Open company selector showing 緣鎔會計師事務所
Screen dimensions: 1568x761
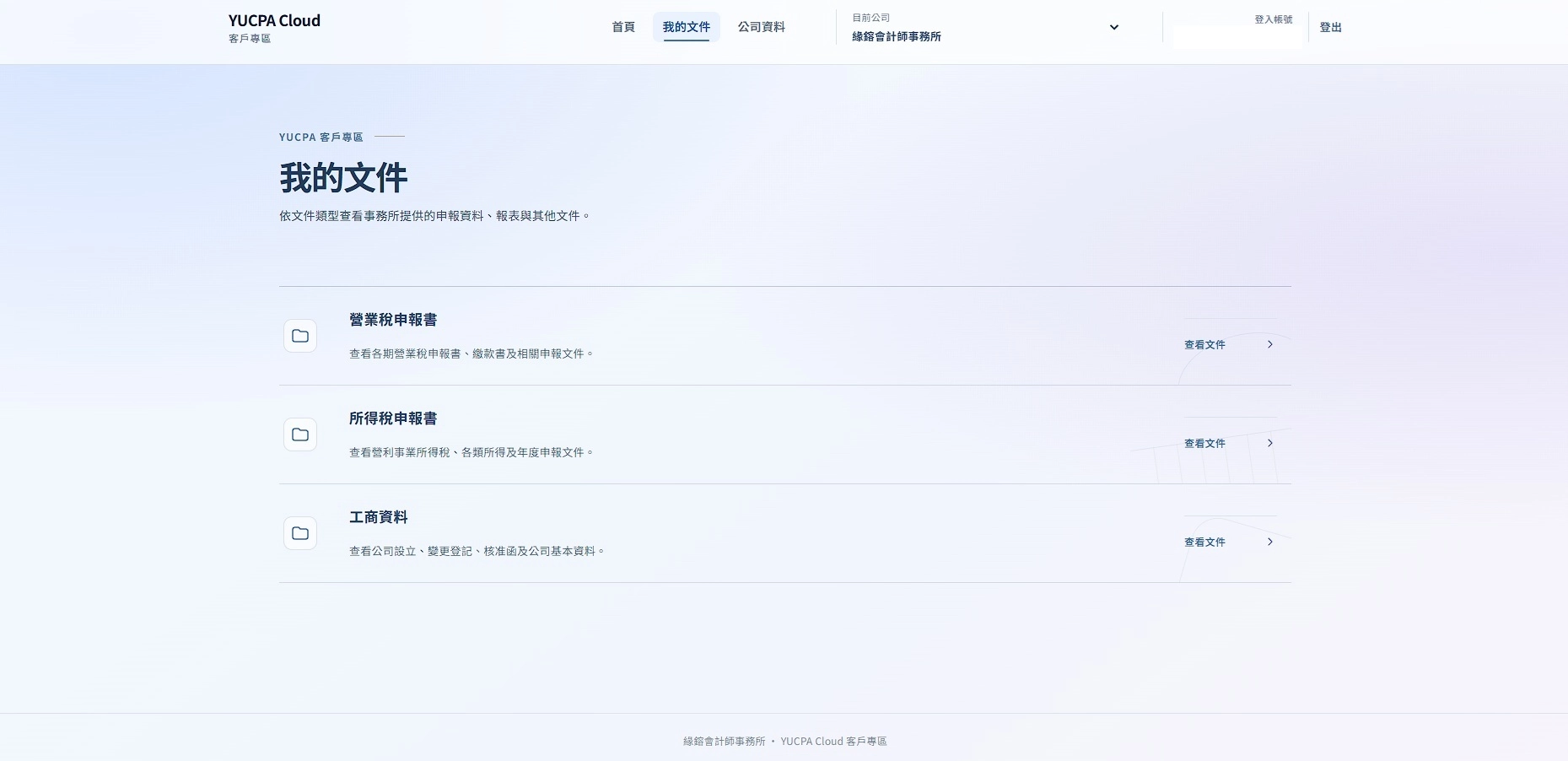[x=986, y=27]
